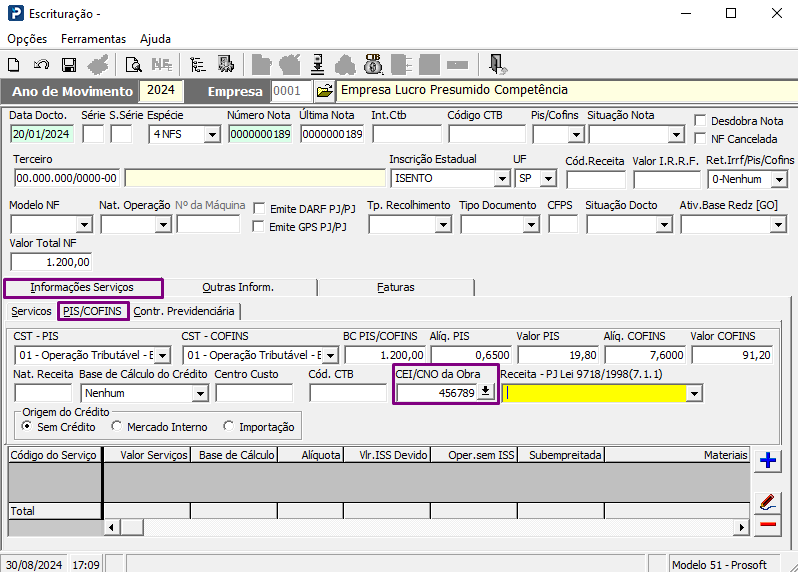The image size is (798, 572).
Task: Click the yellow Receita PJ Lei field
Action: [x=594, y=393]
